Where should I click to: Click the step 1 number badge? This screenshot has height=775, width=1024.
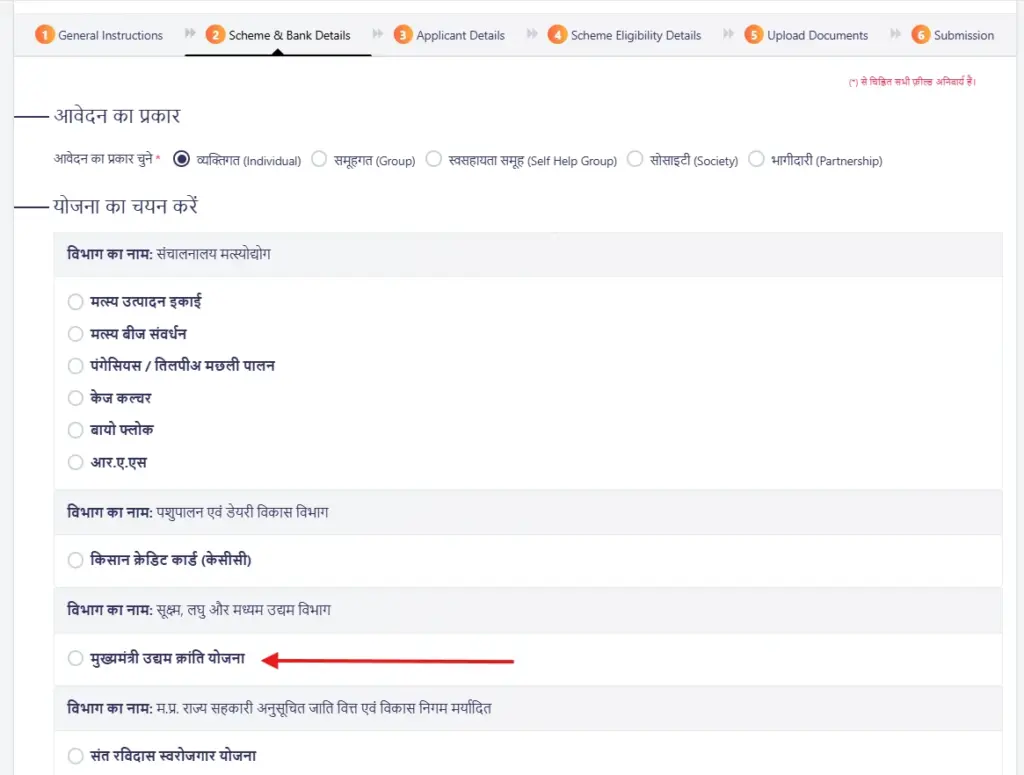(x=44, y=35)
